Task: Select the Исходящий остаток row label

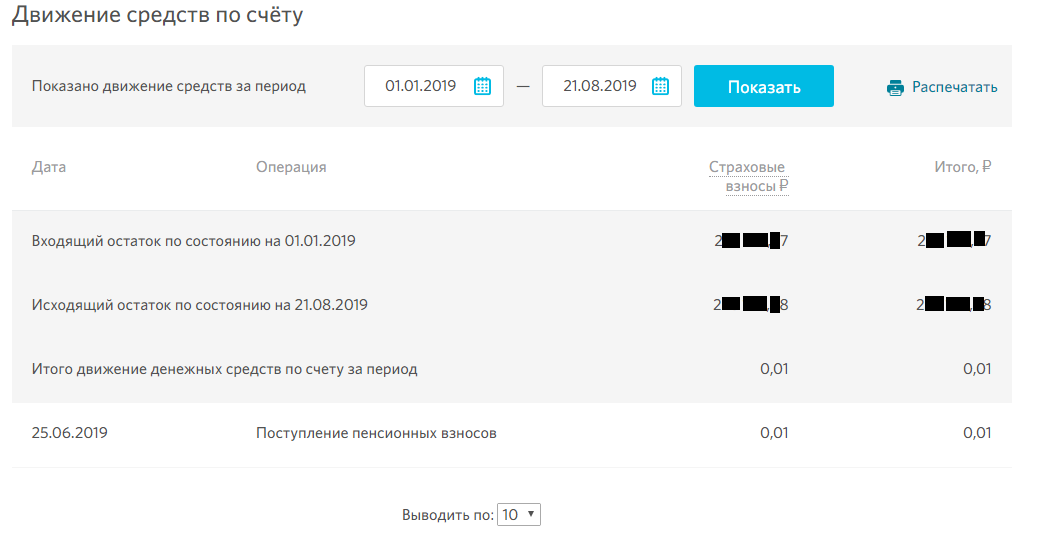Action: coord(199,305)
